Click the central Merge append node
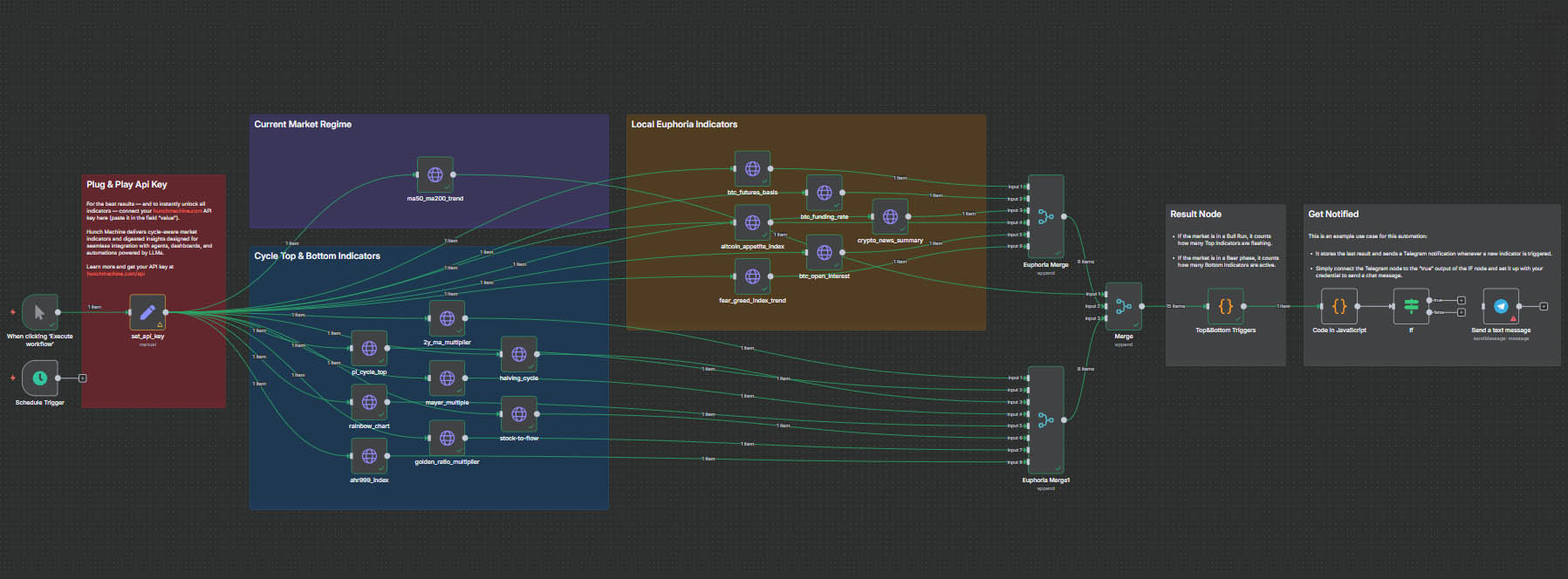Image resolution: width=1568 pixels, height=579 pixels. click(x=1123, y=306)
